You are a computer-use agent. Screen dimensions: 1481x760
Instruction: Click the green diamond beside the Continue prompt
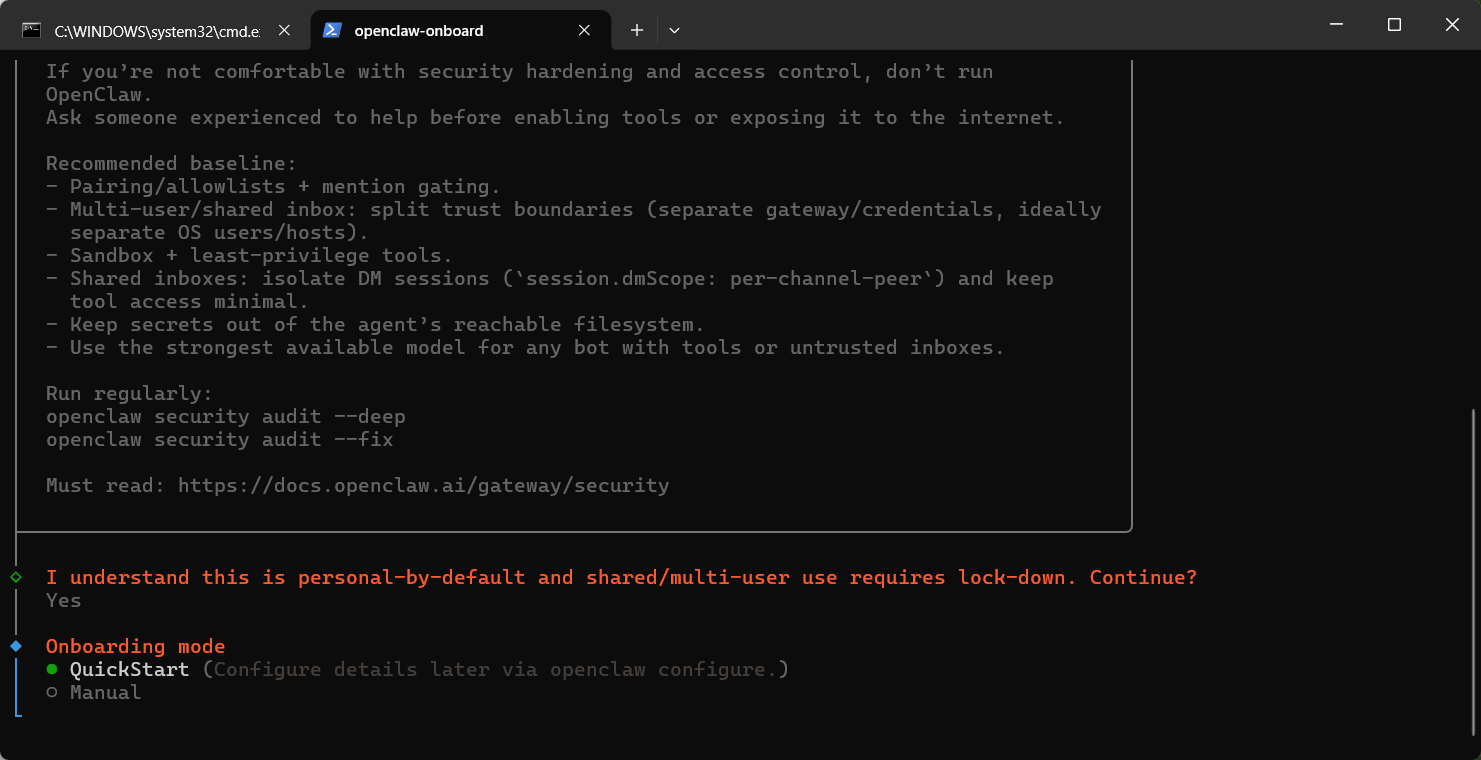click(x=16, y=577)
